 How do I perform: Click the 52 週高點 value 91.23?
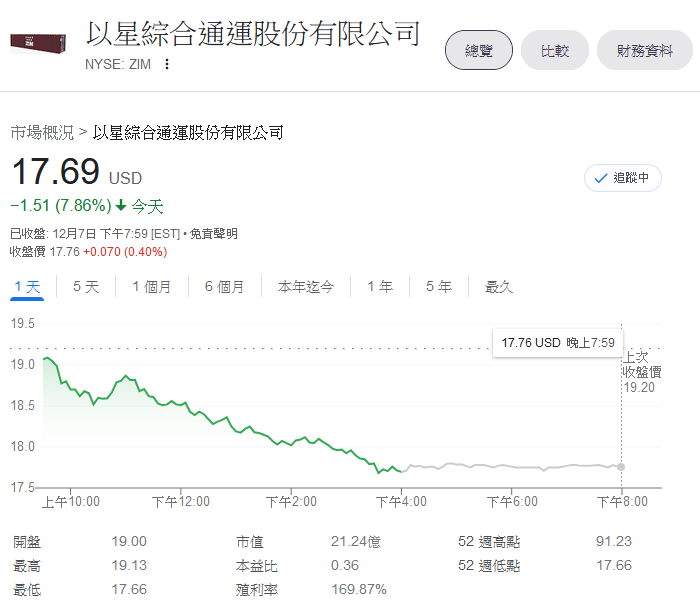[614, 541]
